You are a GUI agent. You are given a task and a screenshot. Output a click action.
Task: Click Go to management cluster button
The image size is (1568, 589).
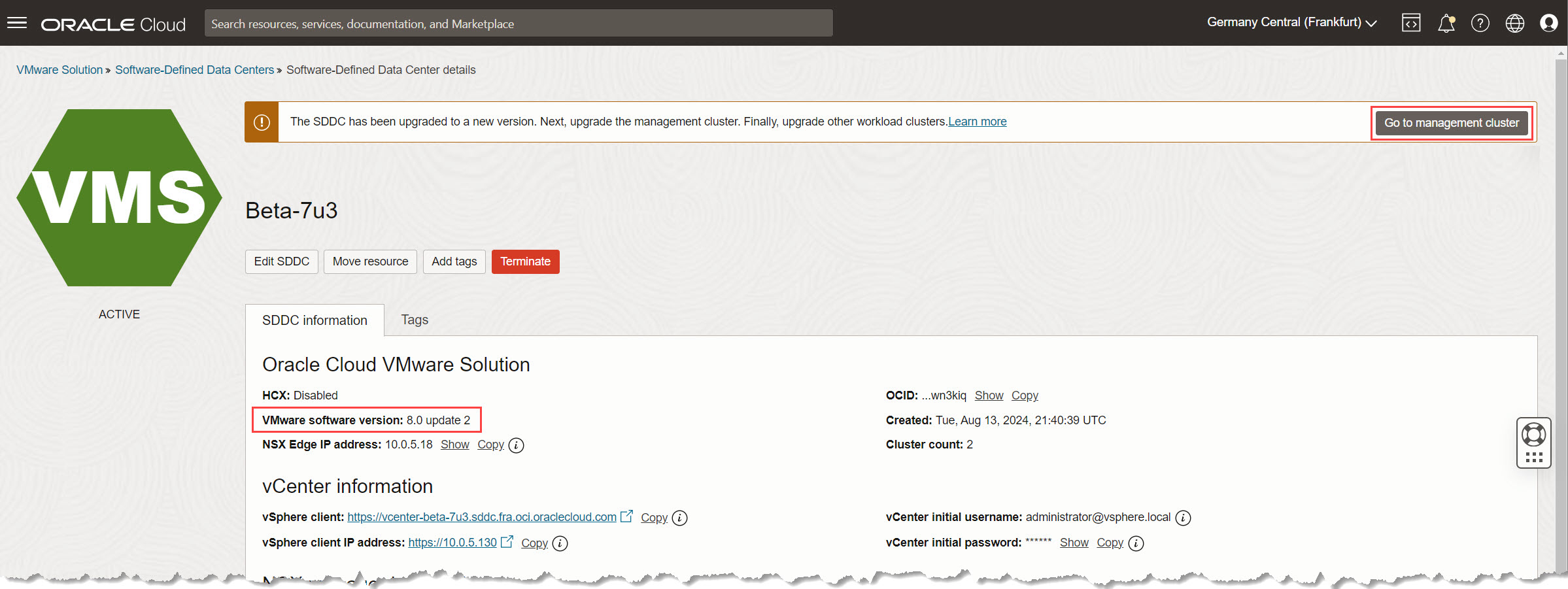coord(1452,123)
